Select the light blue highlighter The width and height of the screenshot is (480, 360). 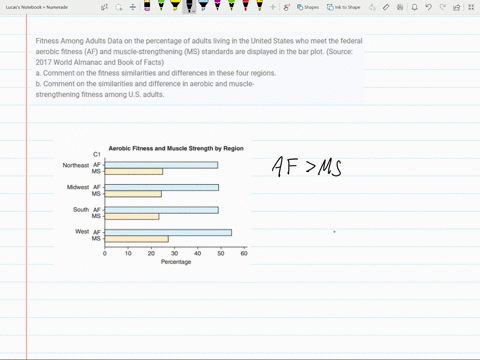[203, 6]
